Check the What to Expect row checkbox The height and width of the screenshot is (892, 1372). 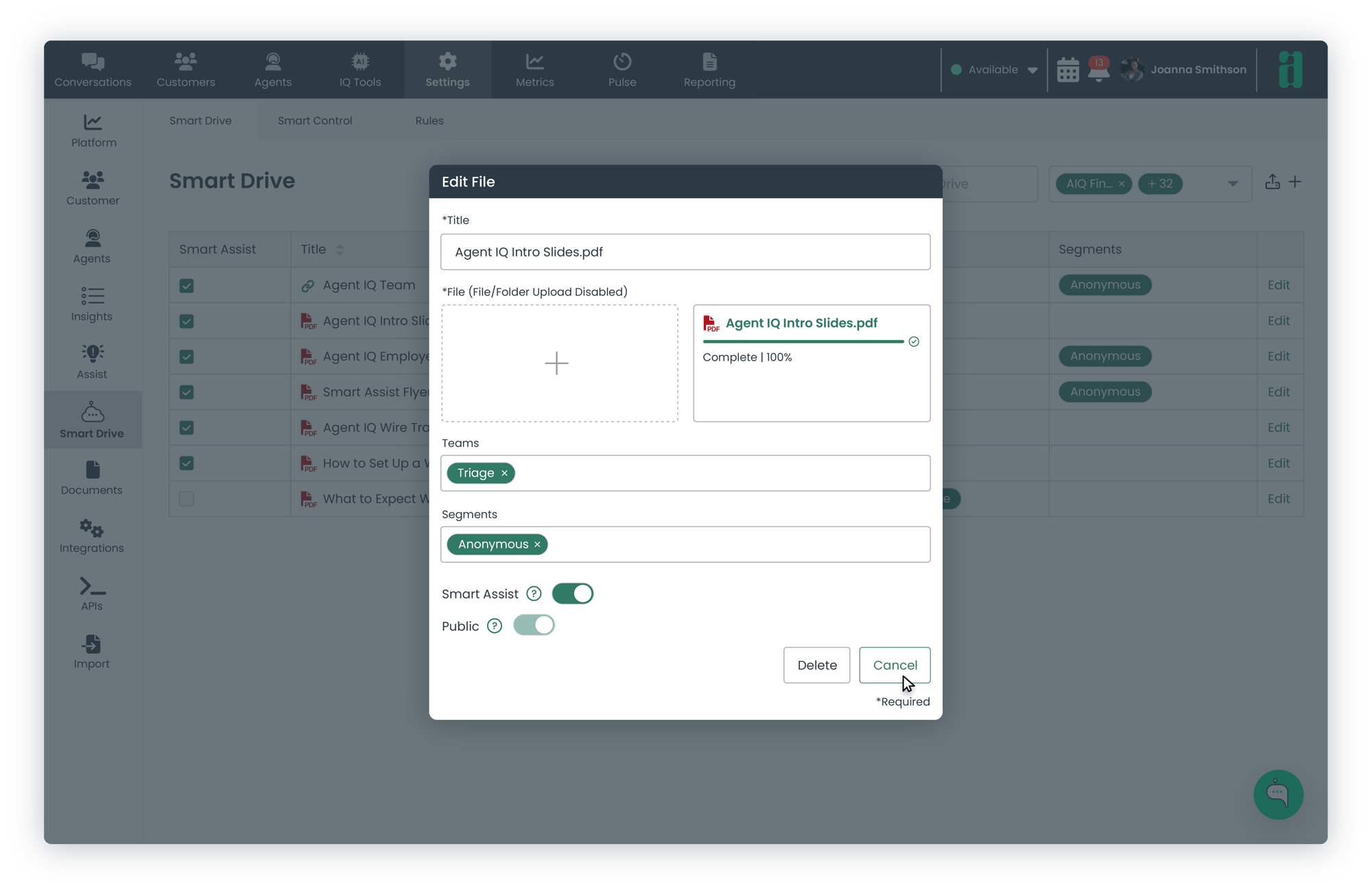tap(187, 498)
